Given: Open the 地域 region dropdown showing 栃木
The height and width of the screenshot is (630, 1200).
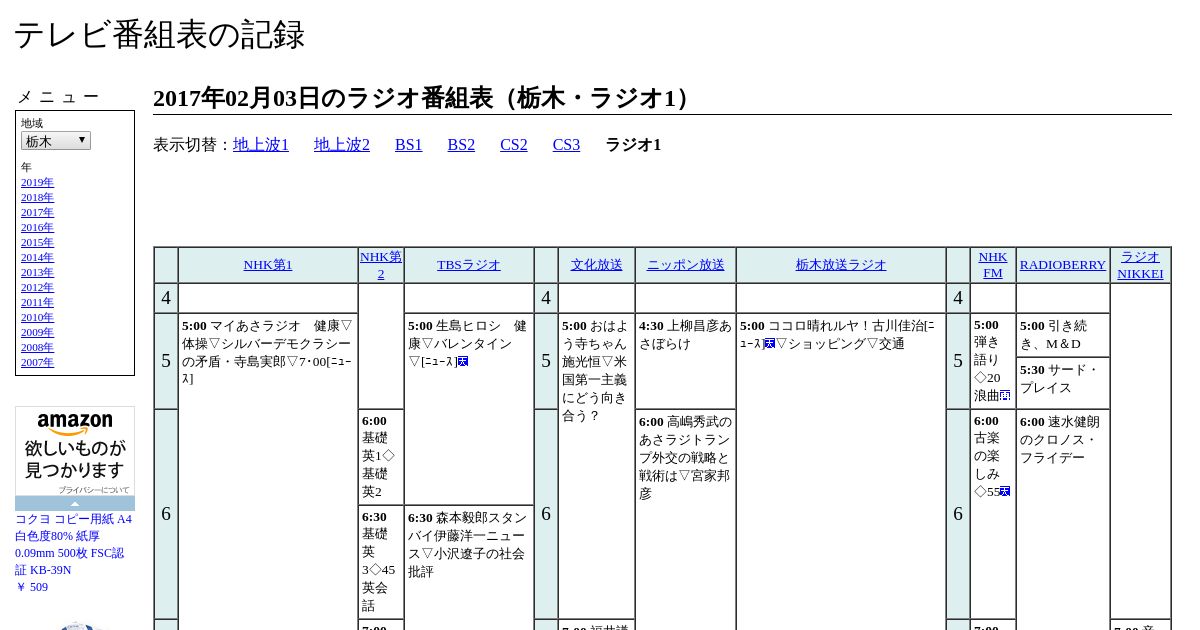Looking at the screenshot, I should [56, 141].
